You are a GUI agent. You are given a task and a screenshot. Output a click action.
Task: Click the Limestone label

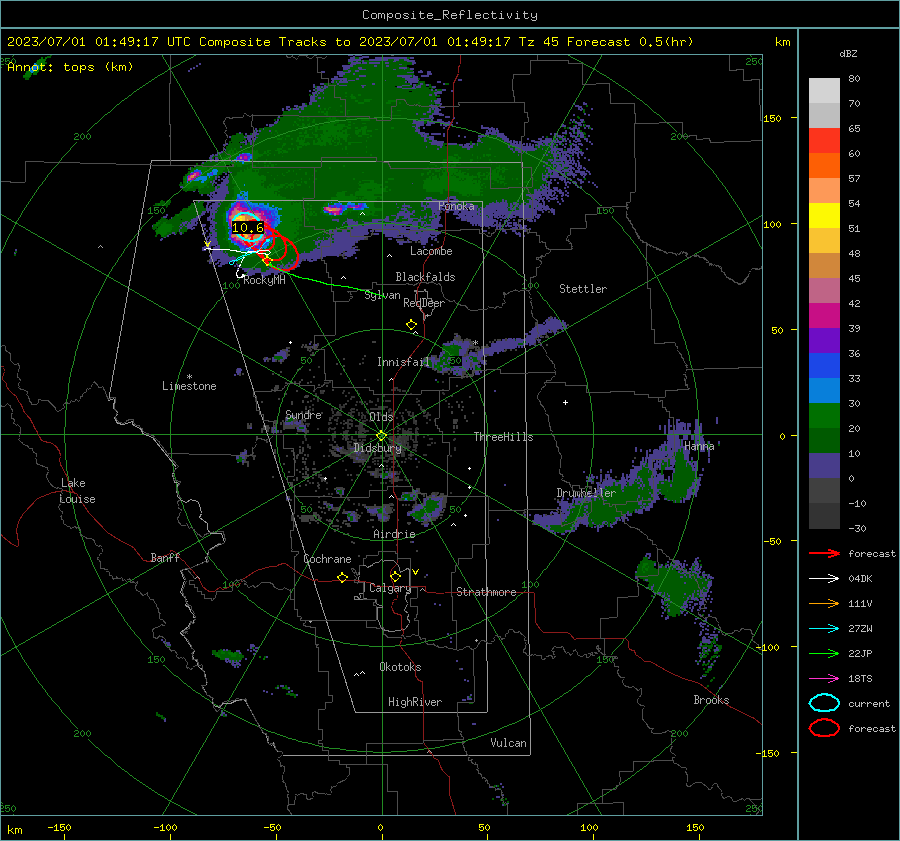click(189, 386)
